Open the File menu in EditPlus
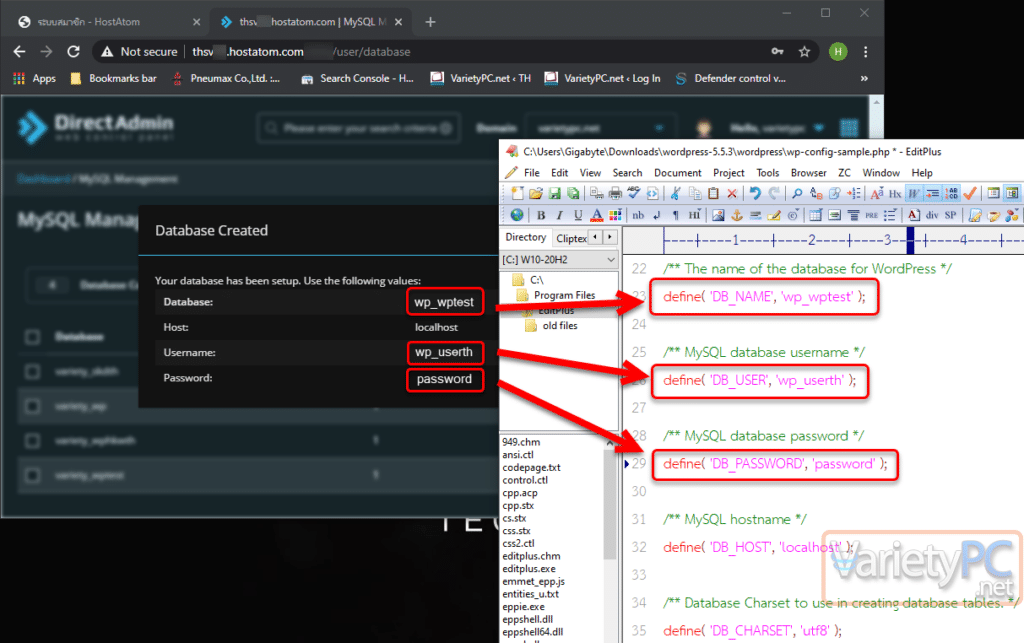 (532, 173)
